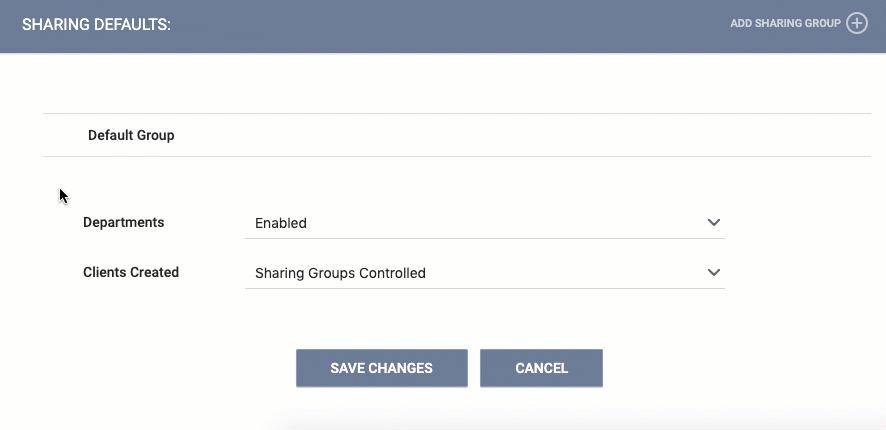Click the underline beneath the Enabled dropdown
Viewport: 886px width, 430px height.
[x=485, y=238]
